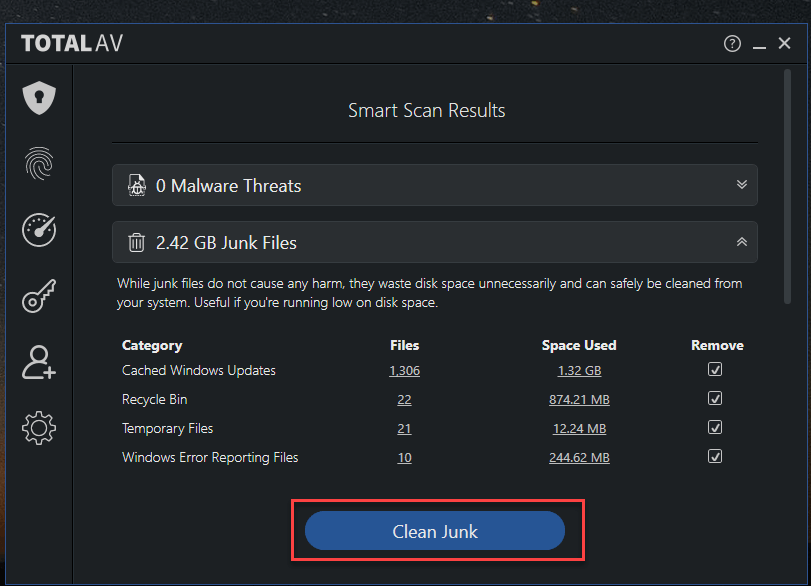Click the results panel vertical scrollbar

(787, 186)
